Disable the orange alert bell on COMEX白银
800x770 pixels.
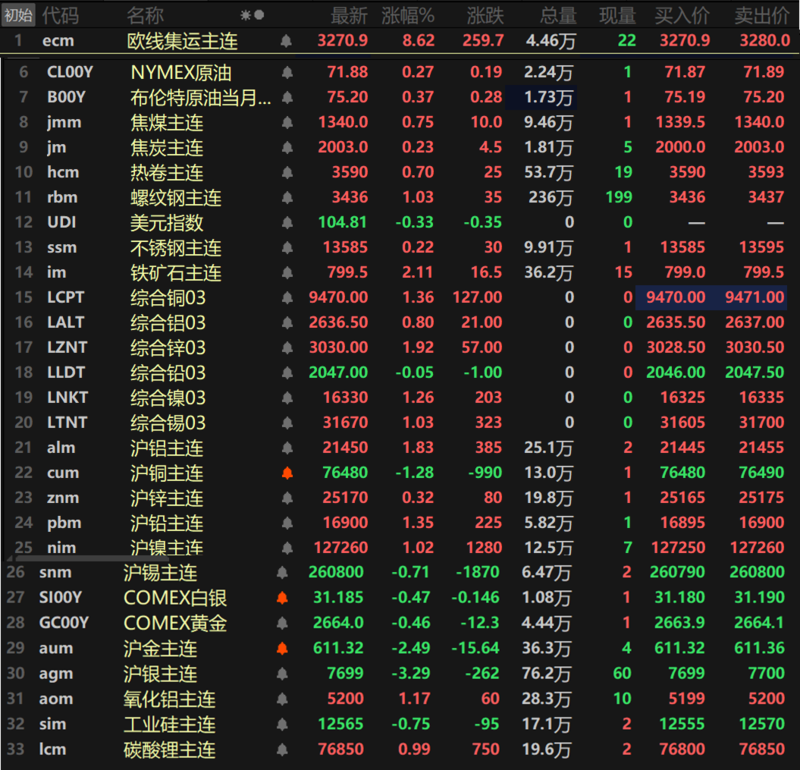point(282,598)
